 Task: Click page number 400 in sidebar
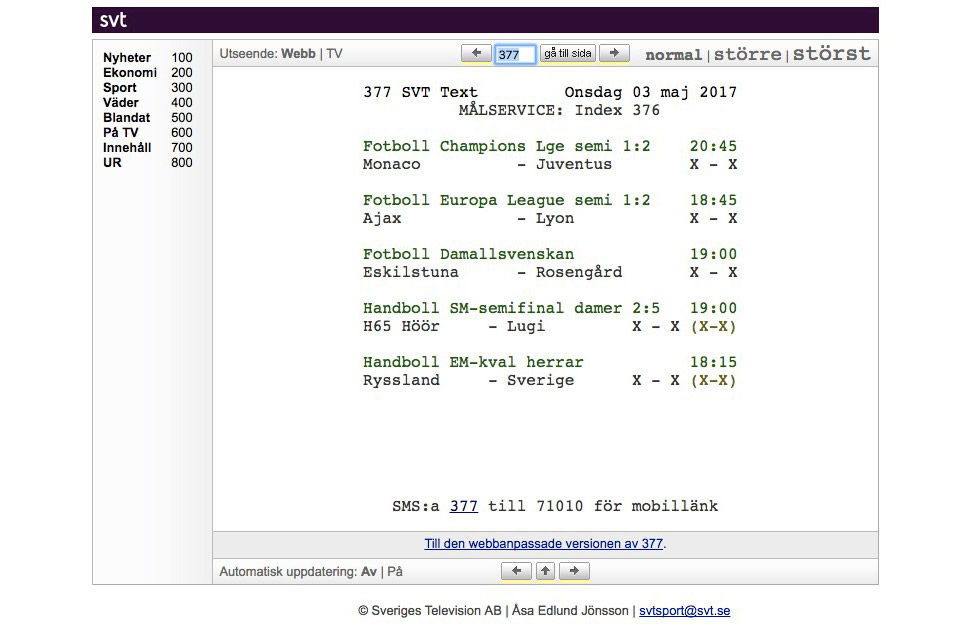[x=182, y=102]
